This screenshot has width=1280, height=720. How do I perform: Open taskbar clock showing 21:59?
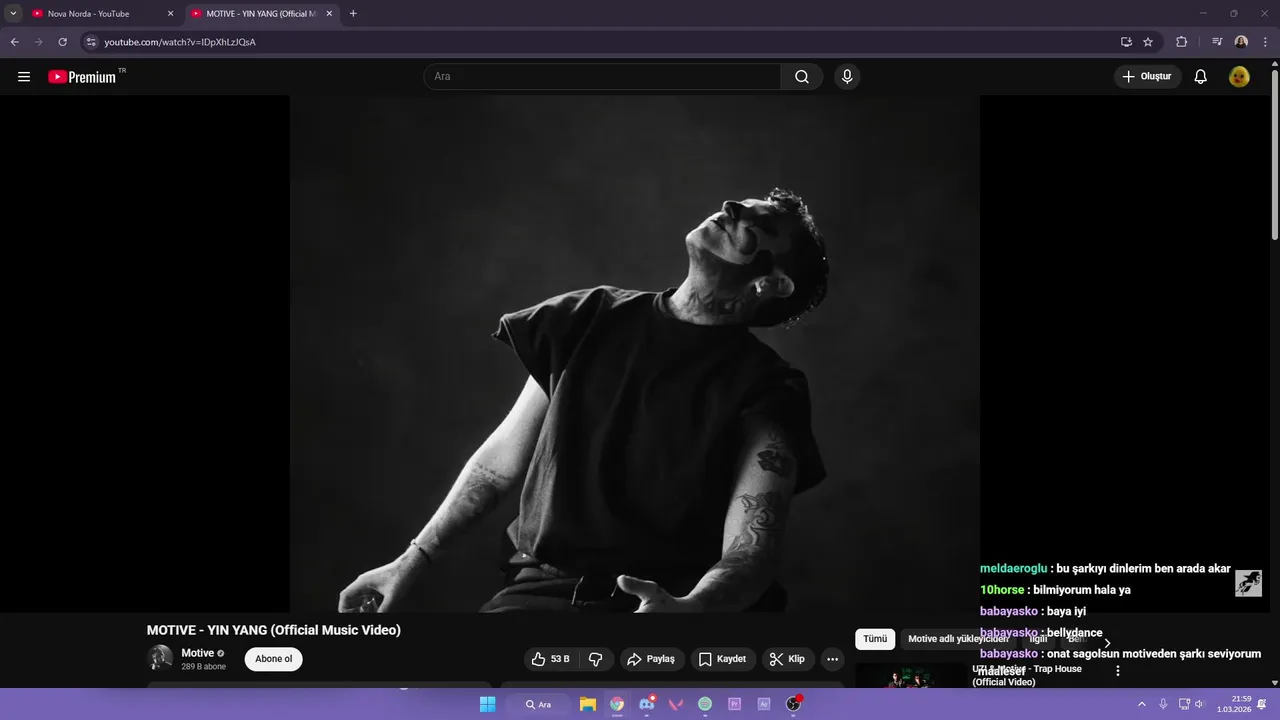point(1233,704)
